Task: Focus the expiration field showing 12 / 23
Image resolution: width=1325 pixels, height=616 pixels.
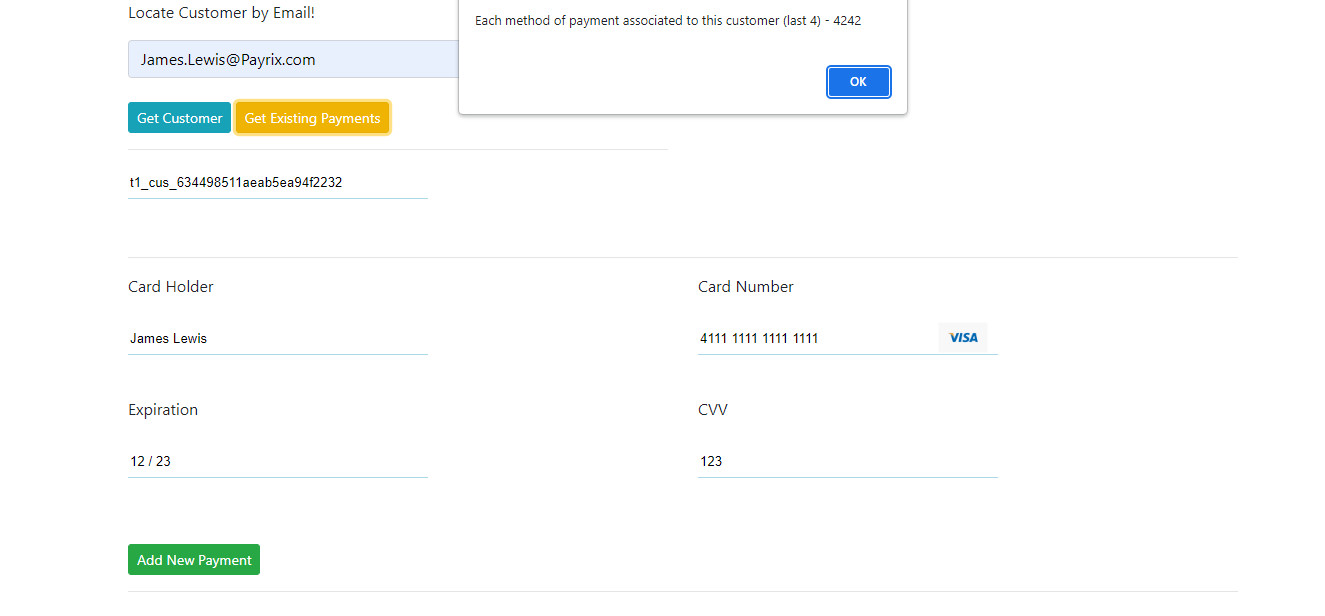Action: coord(278,462)
